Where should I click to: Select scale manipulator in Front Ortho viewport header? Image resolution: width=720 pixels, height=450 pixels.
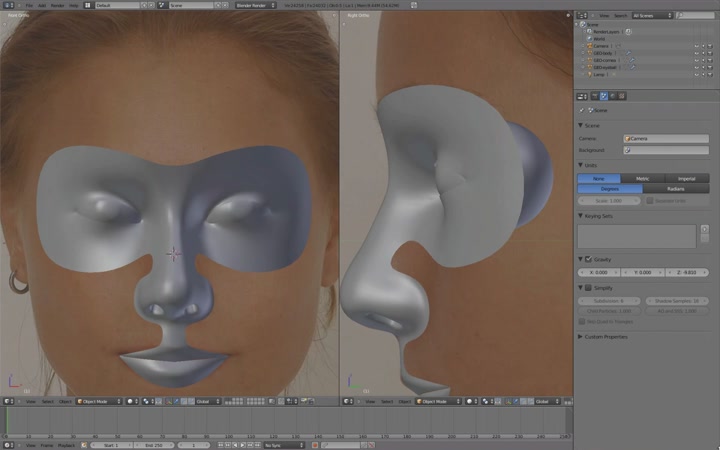pos(191,401)
